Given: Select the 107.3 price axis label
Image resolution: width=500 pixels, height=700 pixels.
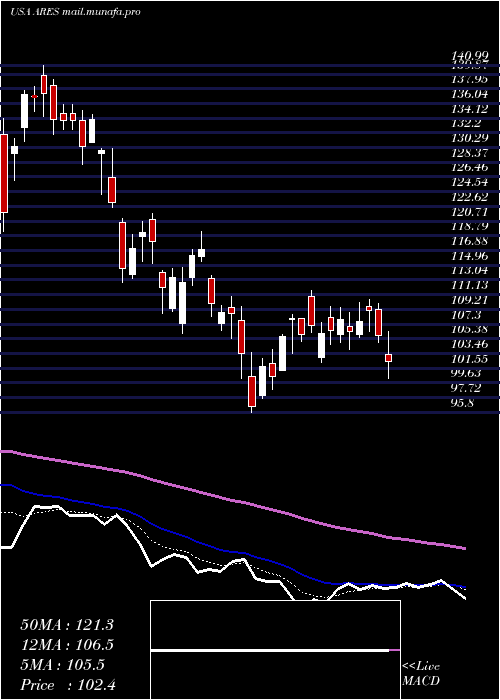Looking at the screenshot, I should coord(467,315).
